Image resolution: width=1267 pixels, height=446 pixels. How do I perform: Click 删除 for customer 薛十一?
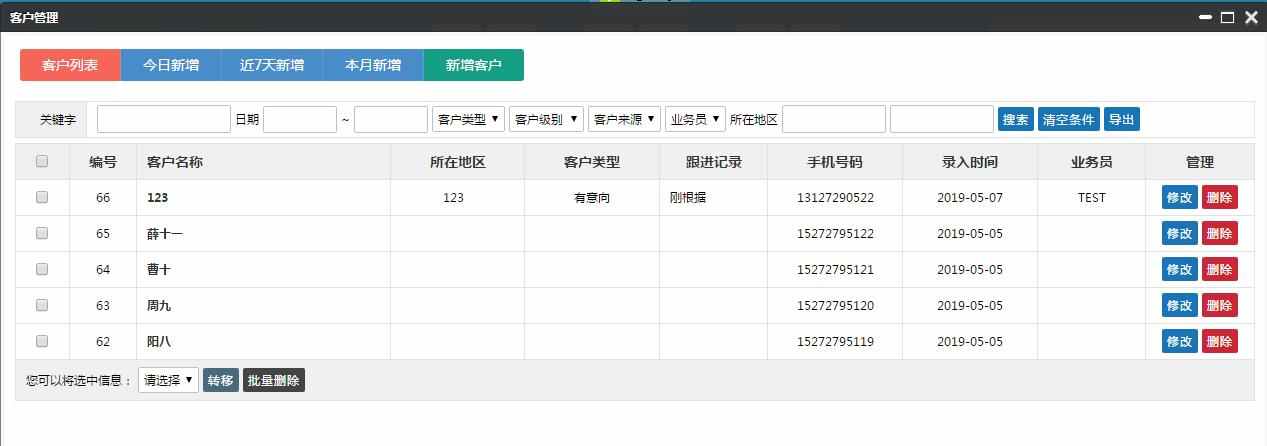[x=1220, y=233]
